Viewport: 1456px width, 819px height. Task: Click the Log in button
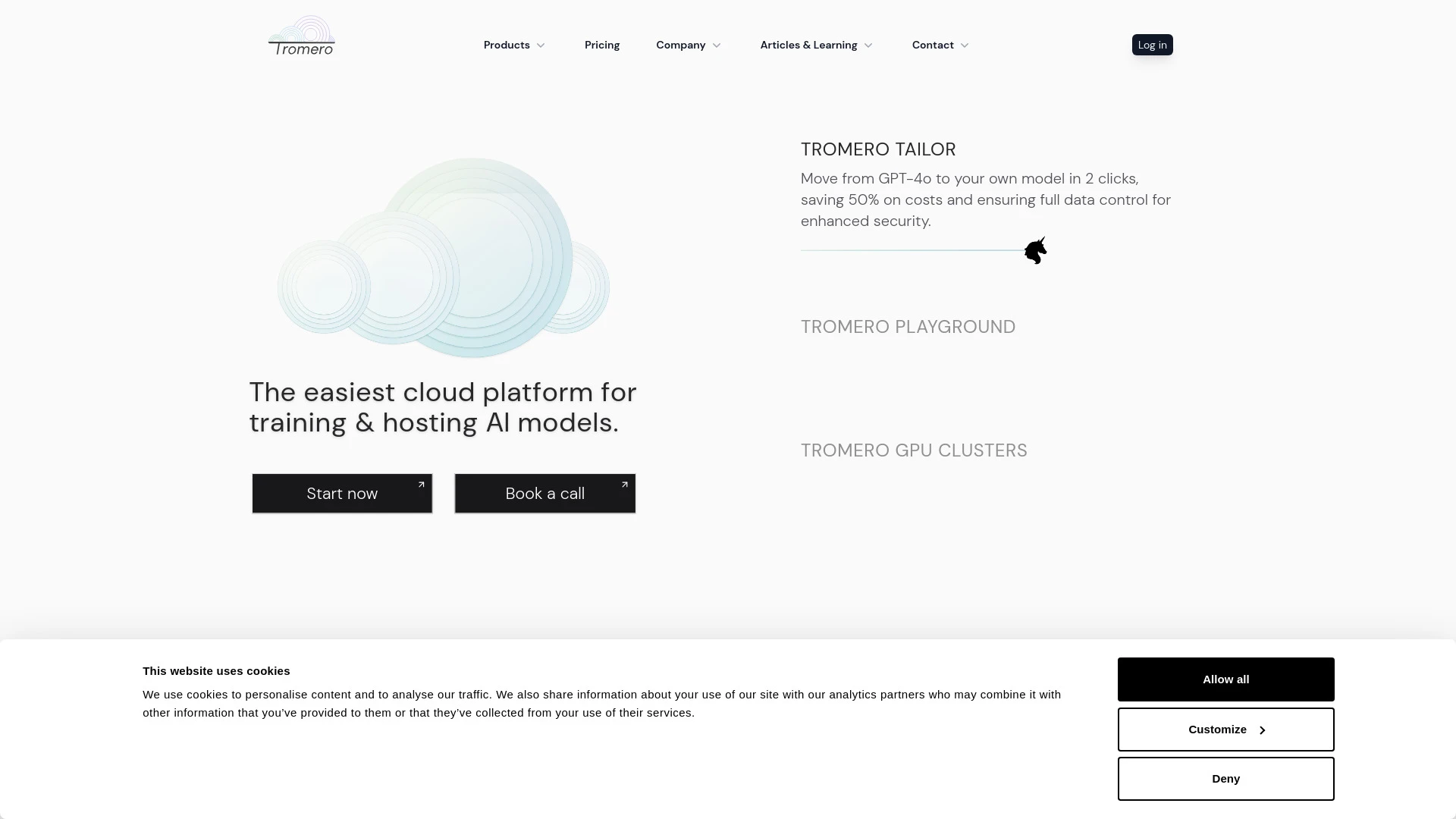click(1151, 45)
